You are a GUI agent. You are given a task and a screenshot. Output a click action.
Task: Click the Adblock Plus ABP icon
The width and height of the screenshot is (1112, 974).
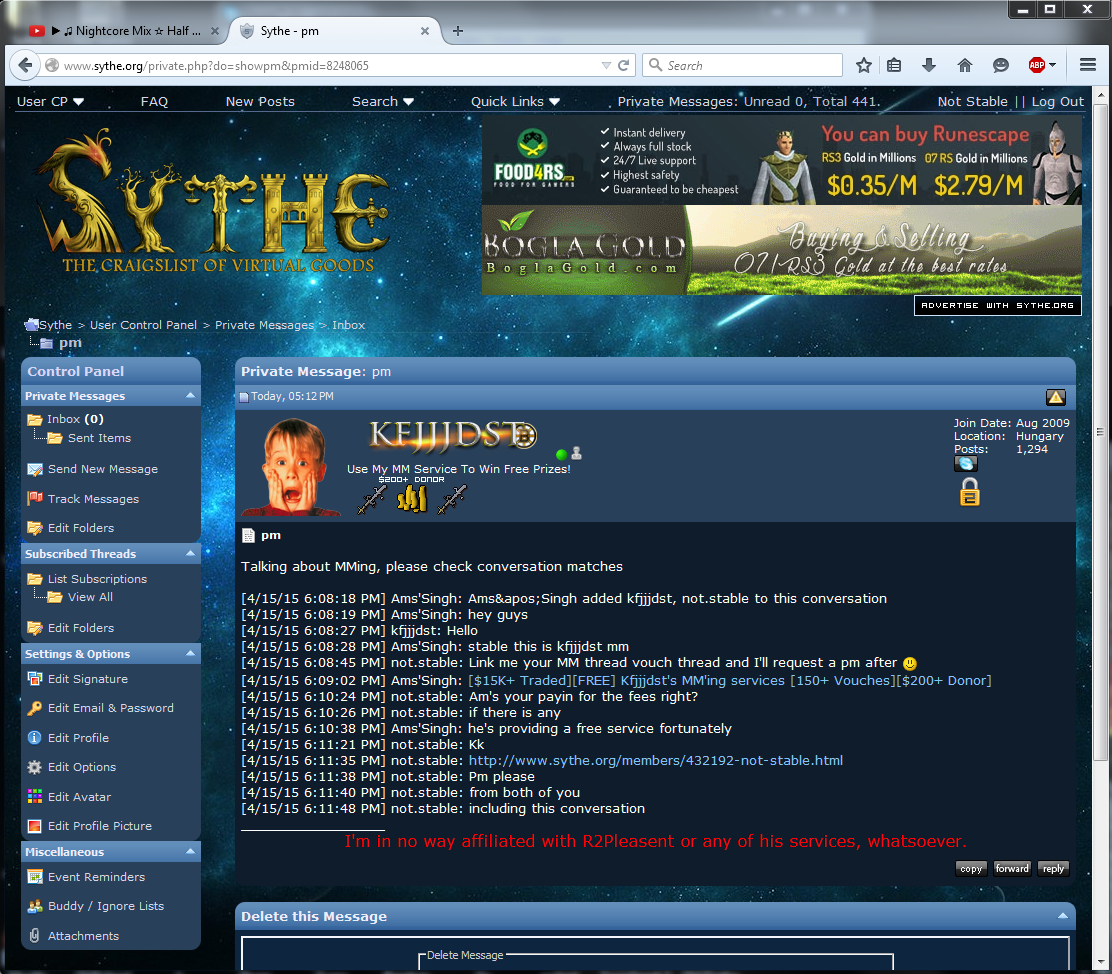(1037, 65)
